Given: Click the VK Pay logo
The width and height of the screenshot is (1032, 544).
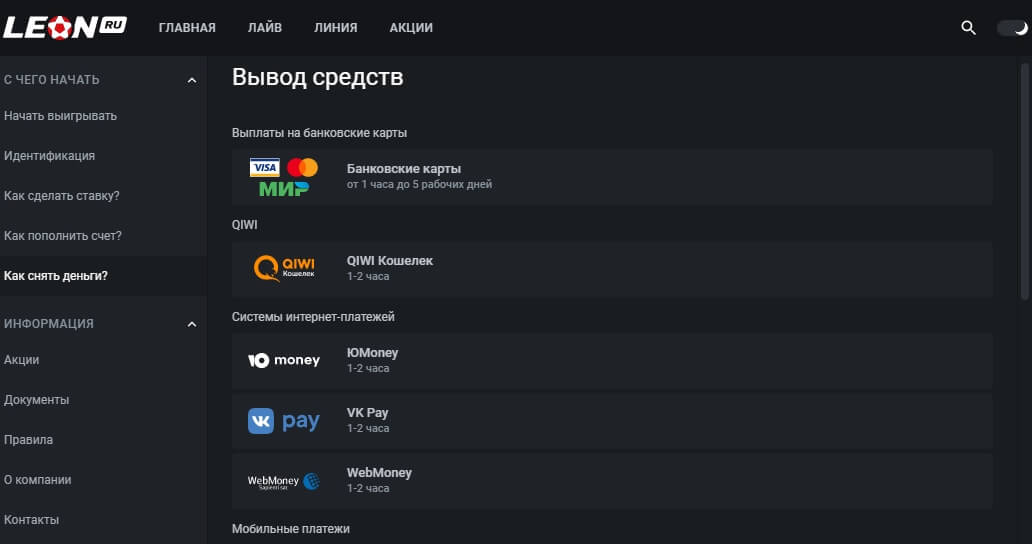Looking at the screenshot, I should (x=284, y=421).
